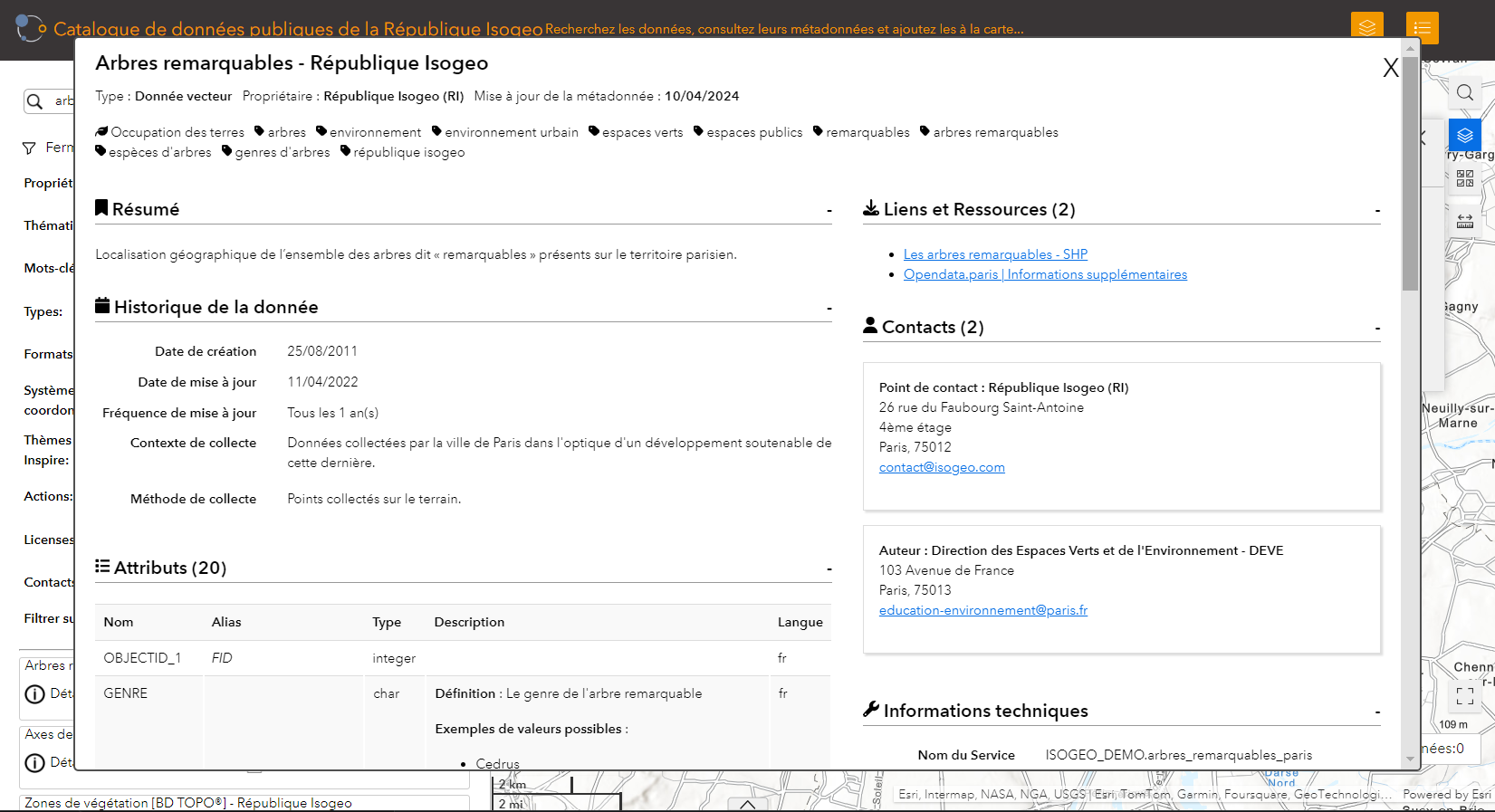Collapse the Résumé section
This screenshot has width=1495, height=812.
829,211
